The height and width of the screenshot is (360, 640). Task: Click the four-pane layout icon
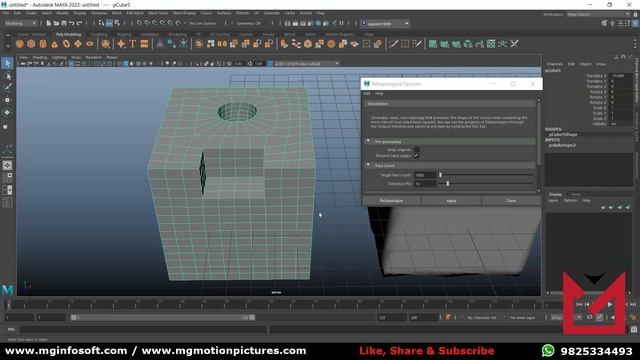coord(7,178)
